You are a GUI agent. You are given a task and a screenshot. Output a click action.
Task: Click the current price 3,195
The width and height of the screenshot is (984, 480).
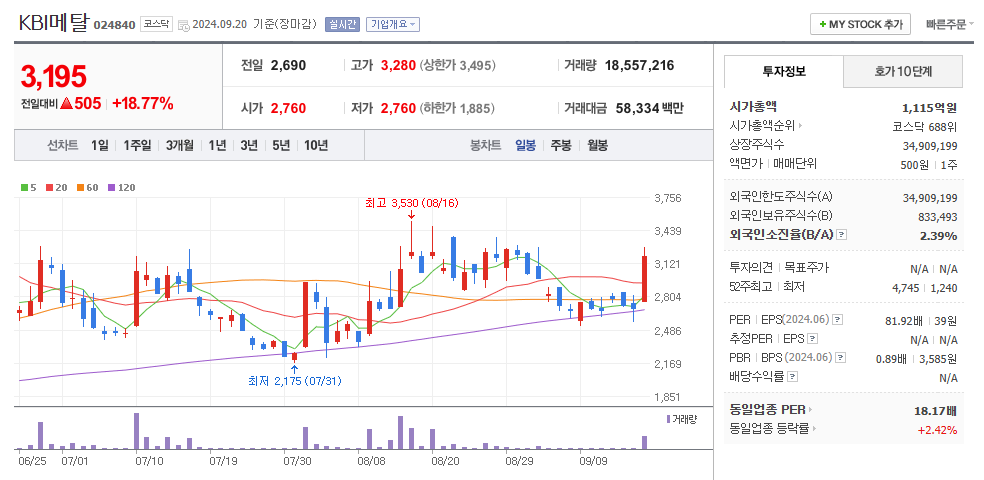53,77
